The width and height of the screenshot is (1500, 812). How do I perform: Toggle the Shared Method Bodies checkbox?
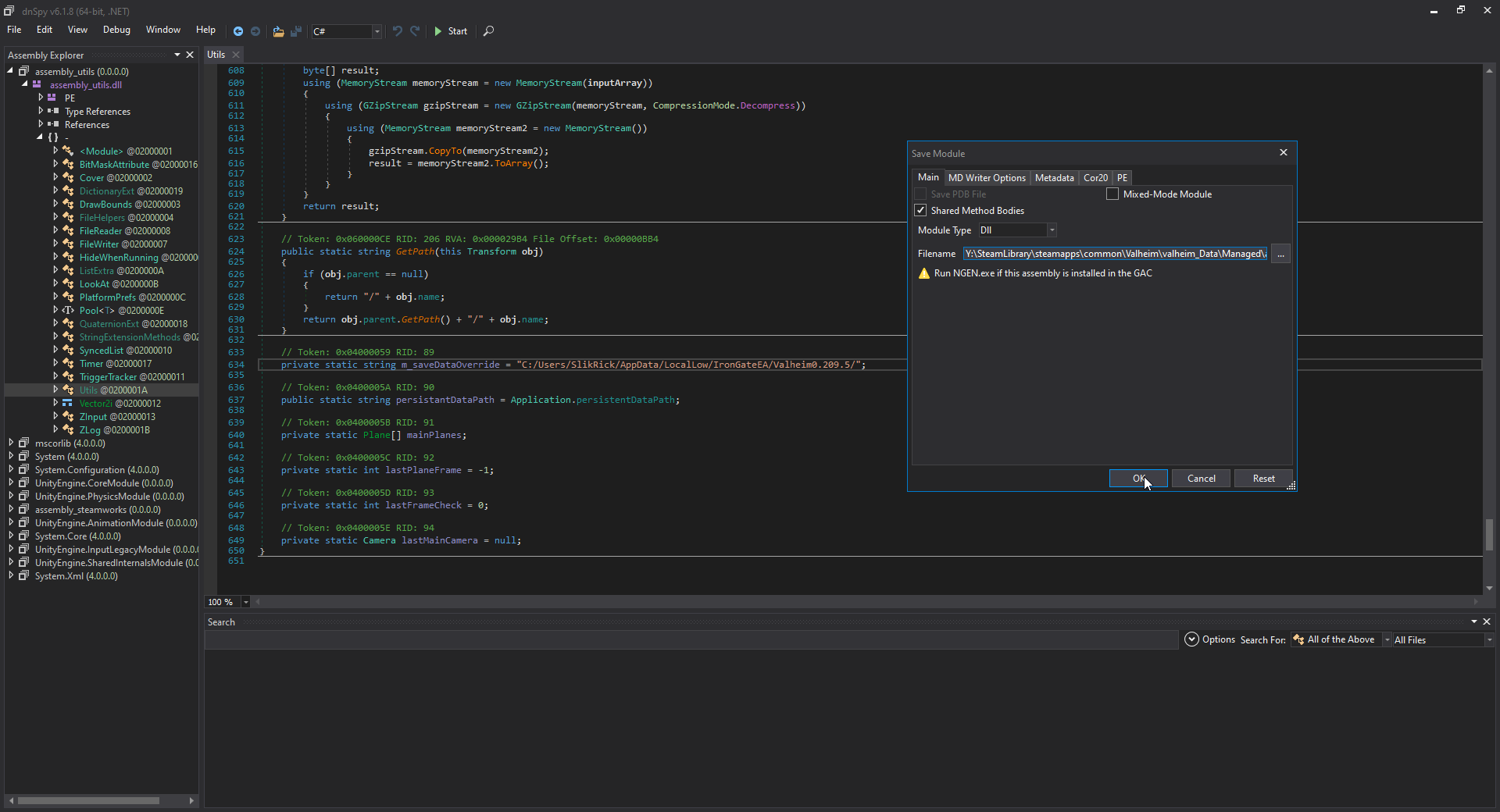(920, 211)
